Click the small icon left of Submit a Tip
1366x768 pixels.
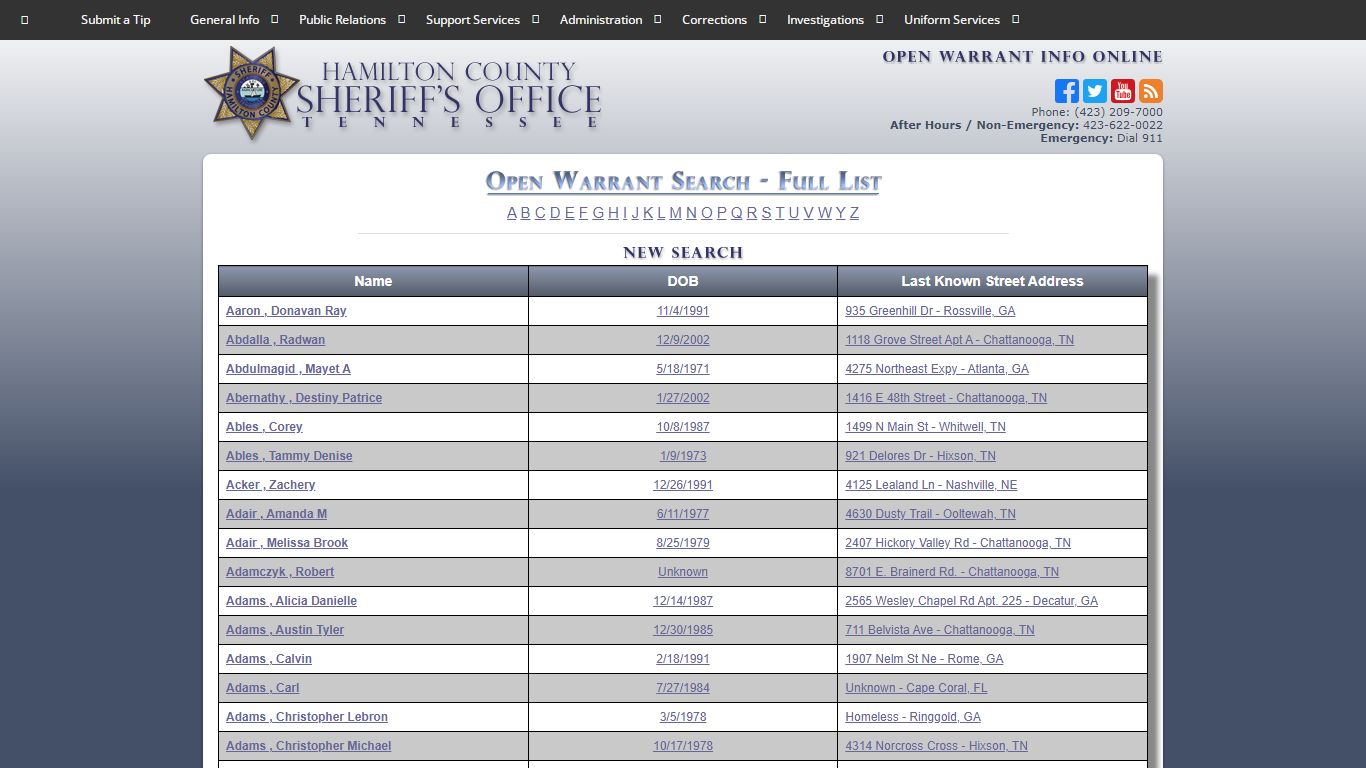tap(25, 20)
